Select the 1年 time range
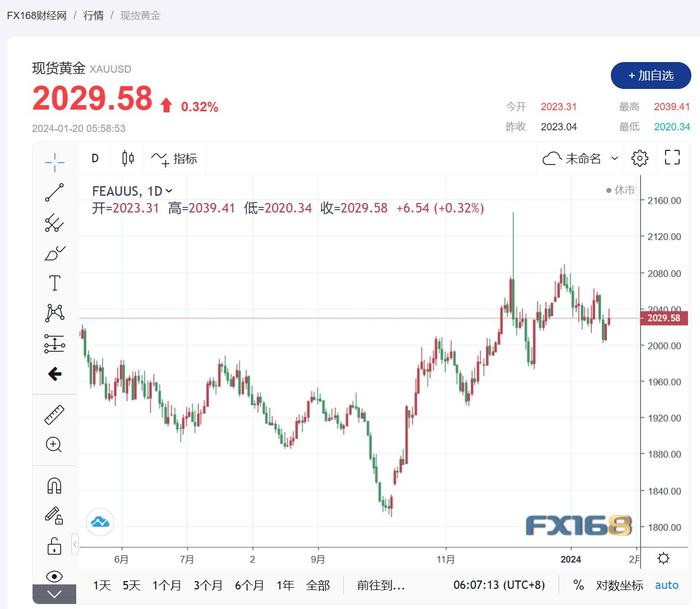700x609 pixels. click(x=285, y=585)
